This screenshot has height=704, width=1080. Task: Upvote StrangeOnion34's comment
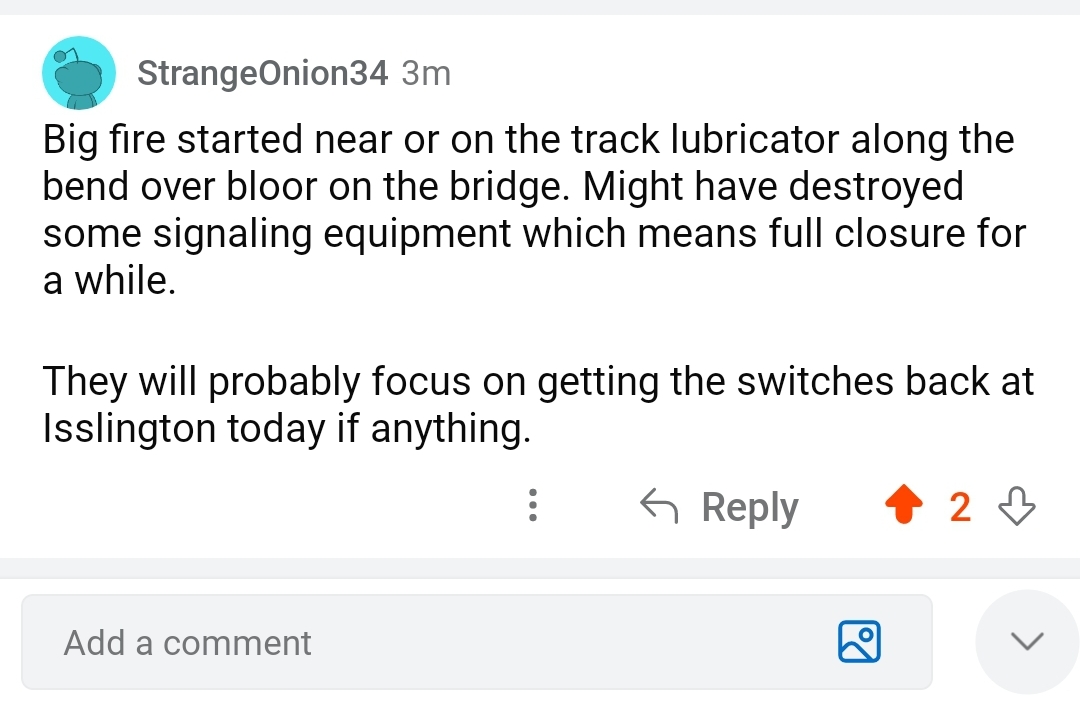point(904,506)
